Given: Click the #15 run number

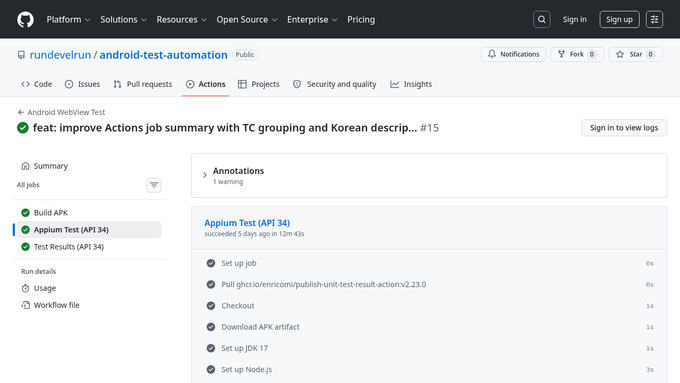Looking at the screenshot, I should point(429,128).
